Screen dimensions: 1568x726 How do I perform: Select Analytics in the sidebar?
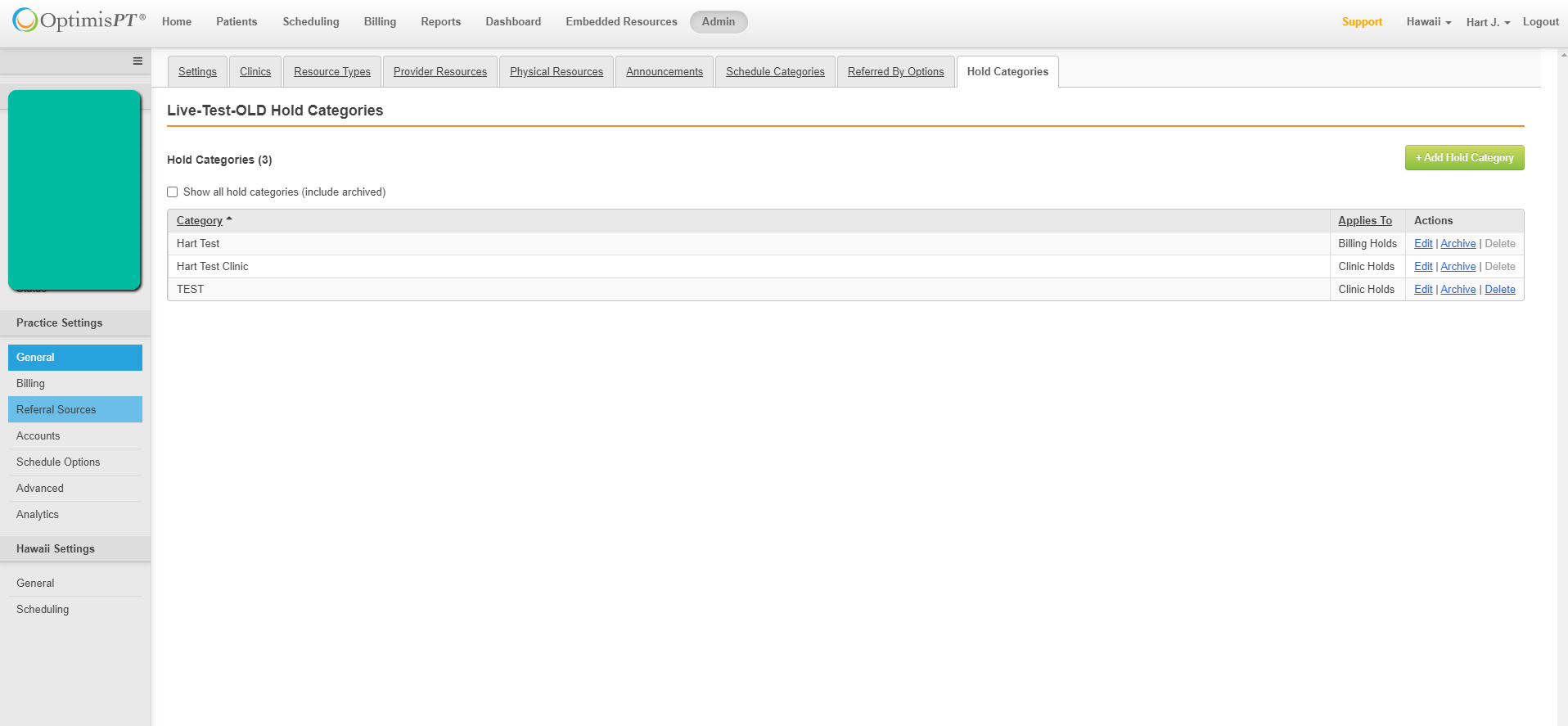38,515
